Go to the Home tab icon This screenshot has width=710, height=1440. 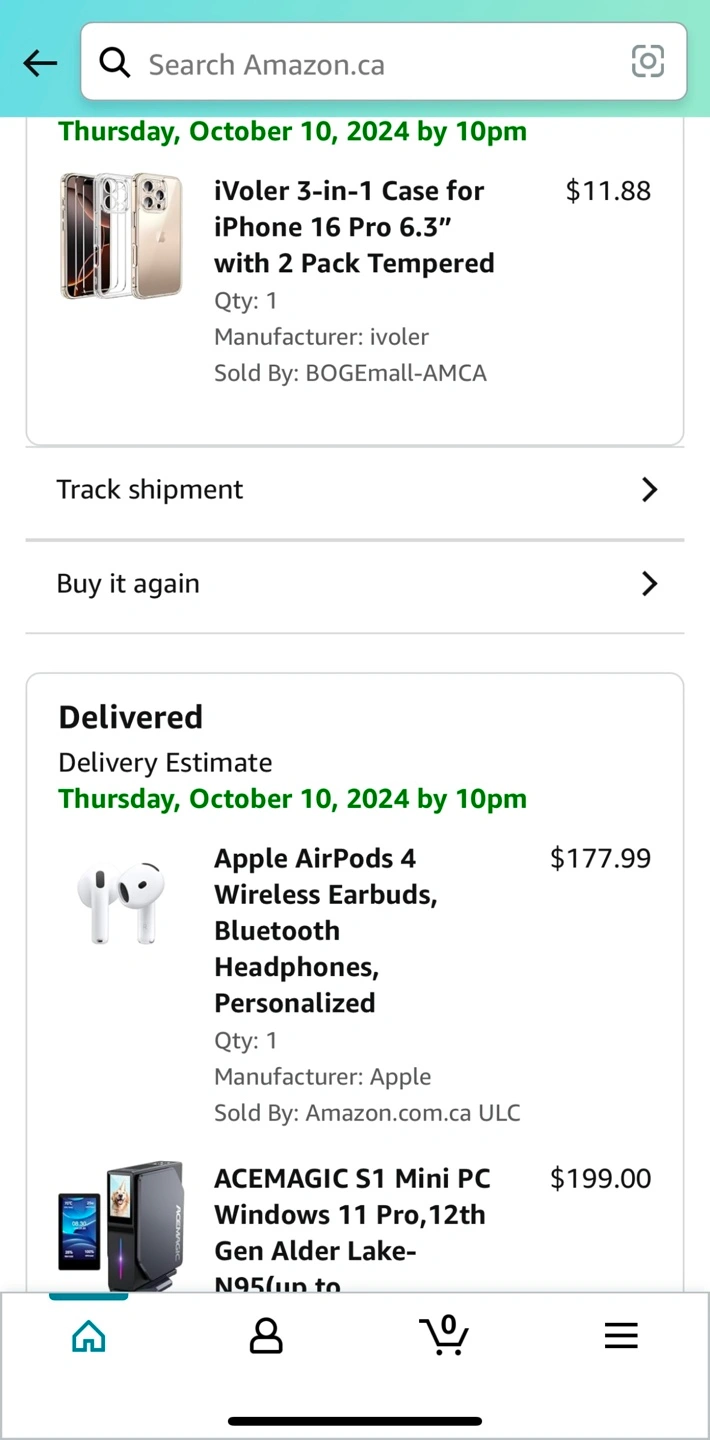89,1336
